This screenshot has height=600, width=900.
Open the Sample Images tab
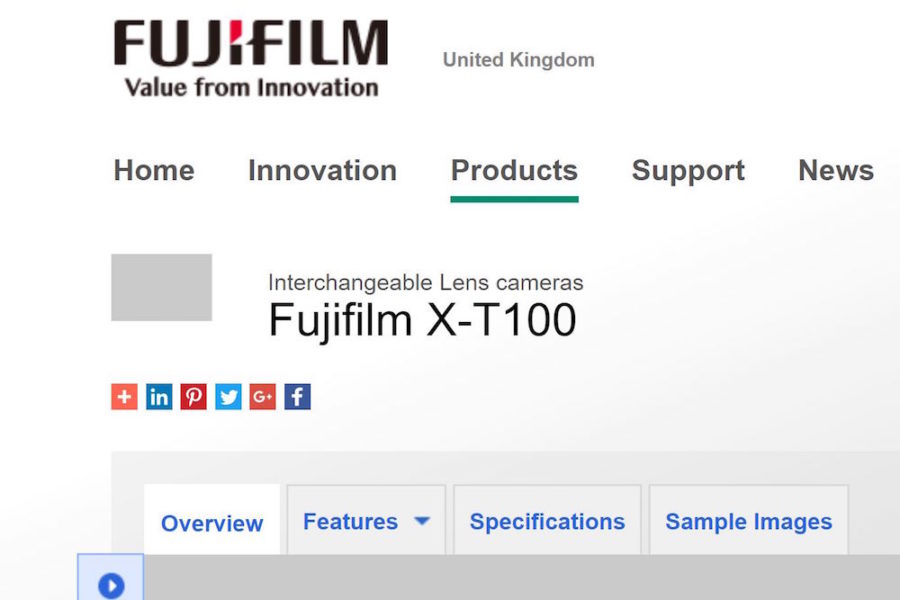pyautogui.click(x=748, y=522)
